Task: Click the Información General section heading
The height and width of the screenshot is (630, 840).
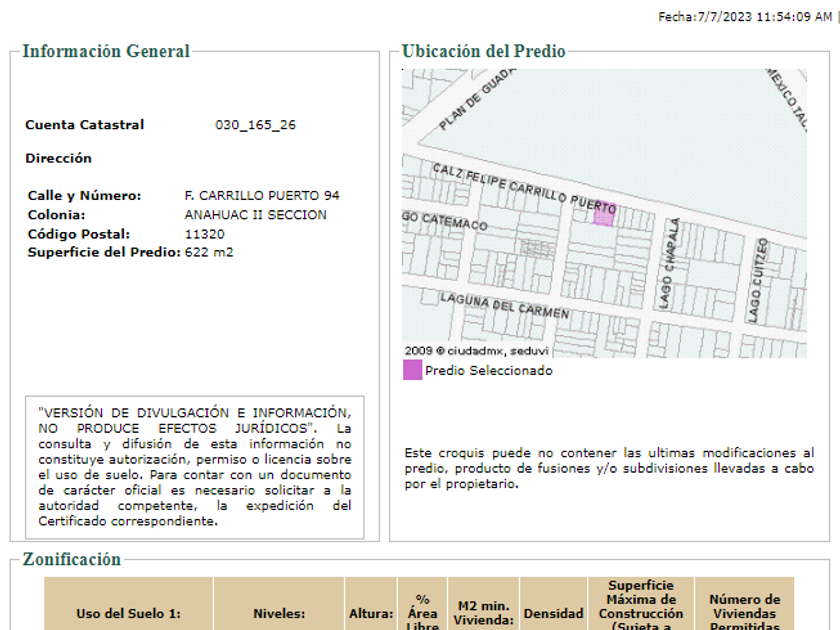Action: [106, 52]
